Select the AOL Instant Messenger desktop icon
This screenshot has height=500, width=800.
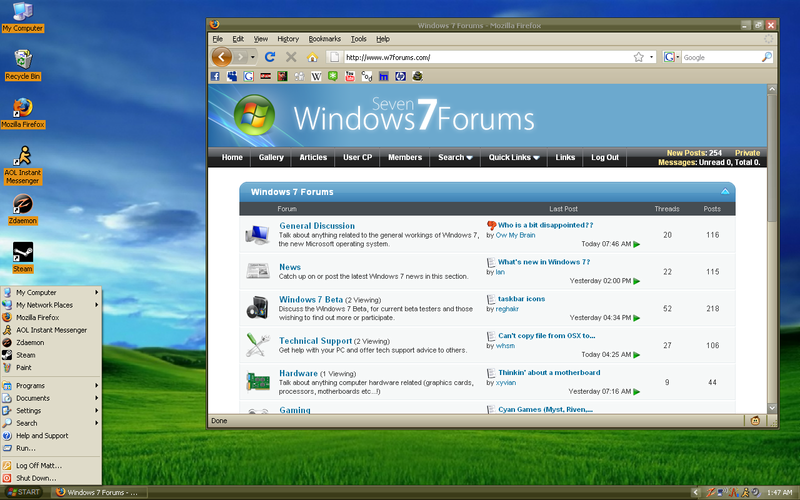coord(22,165)
